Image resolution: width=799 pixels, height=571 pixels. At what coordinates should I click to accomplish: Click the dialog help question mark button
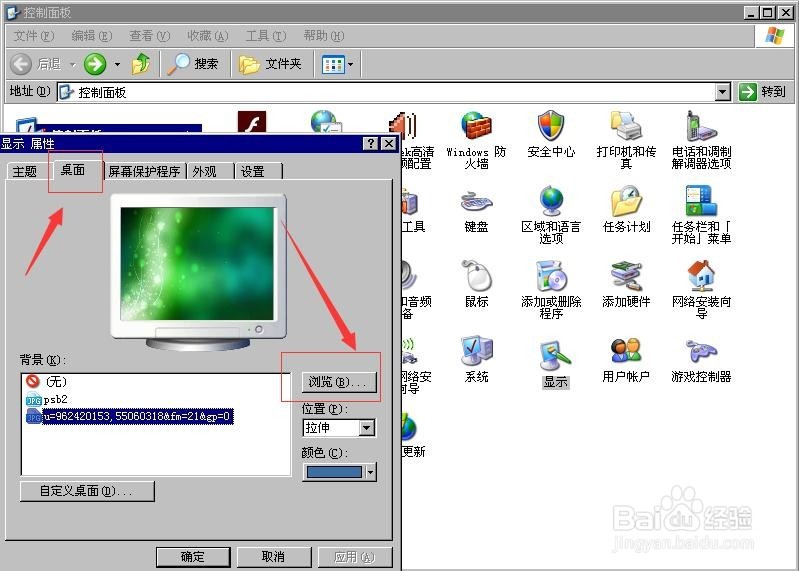pyautogui.click(x=370, y=144)
